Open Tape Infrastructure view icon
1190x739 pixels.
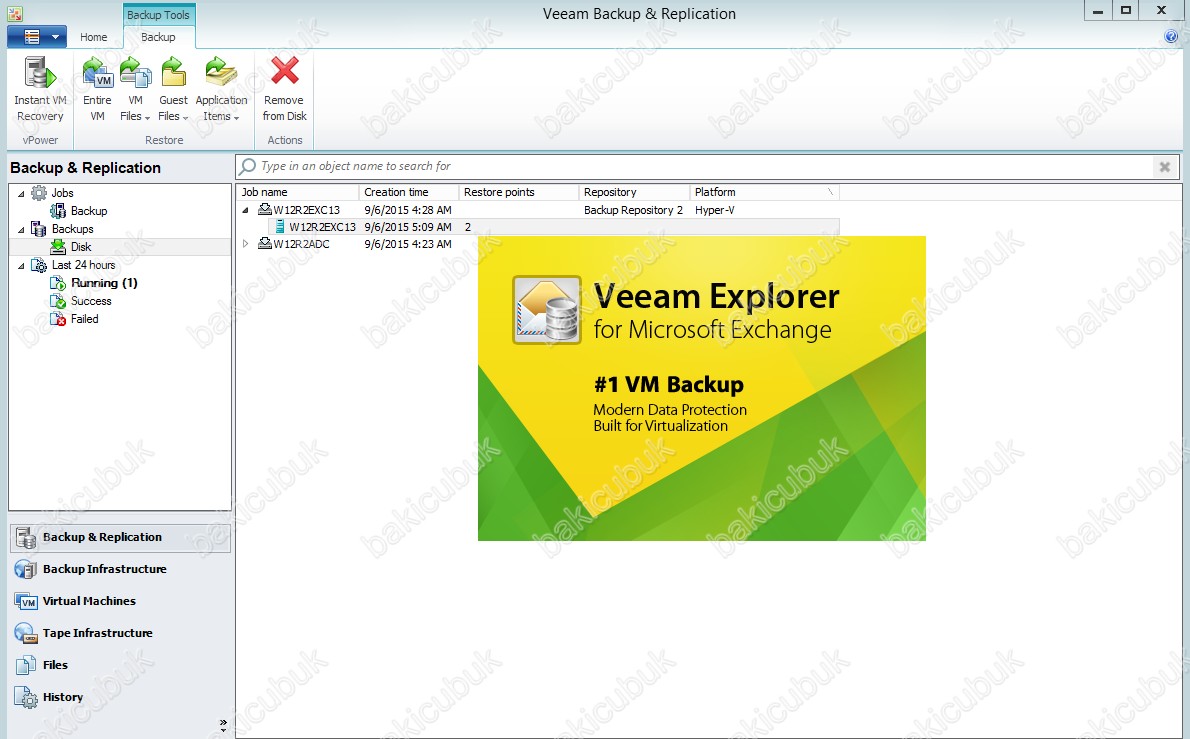tap(26, 633)
